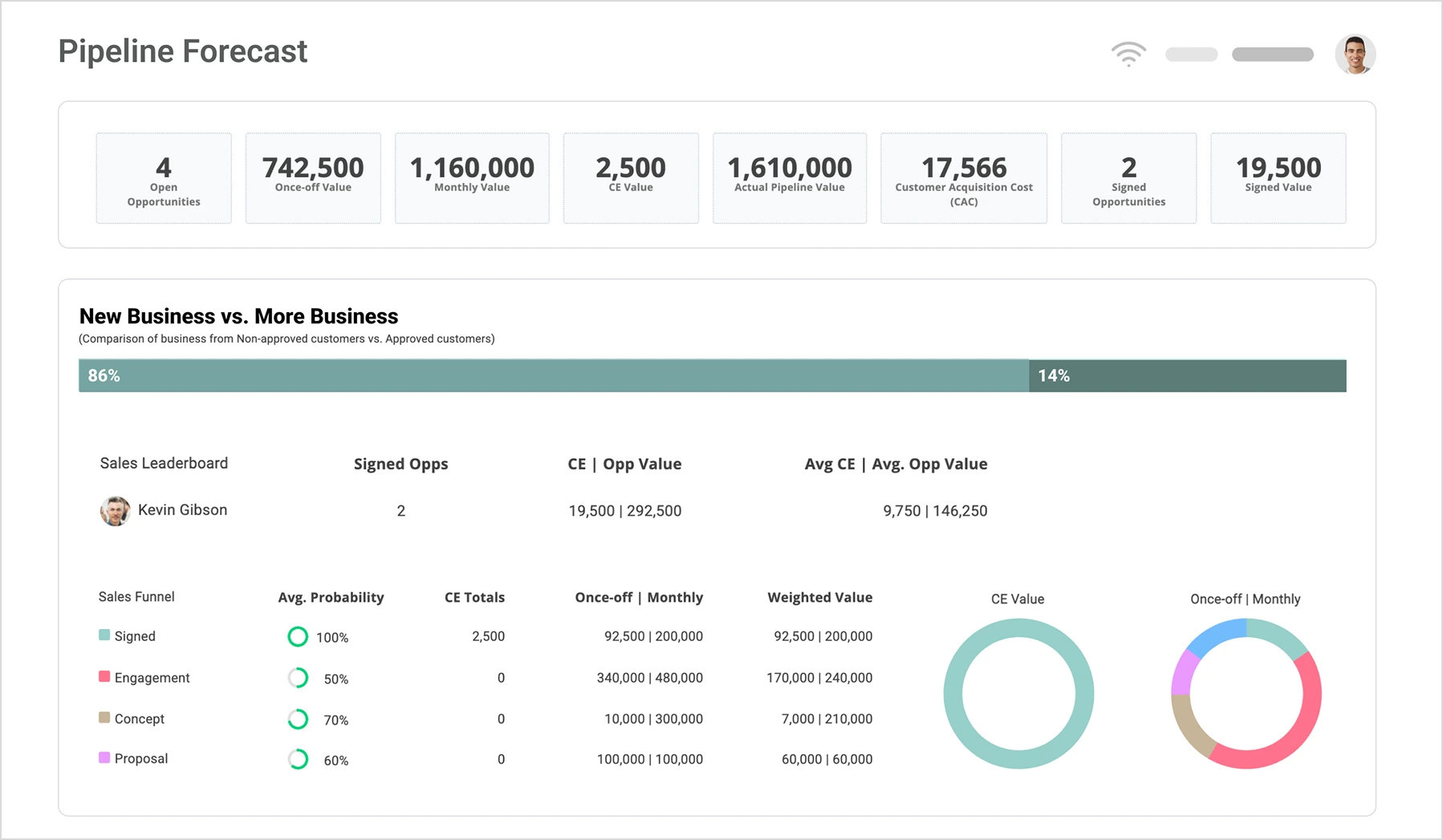Click the CE | Opp Value header
Screen dimensions: 1443x840
click(624, 465)
